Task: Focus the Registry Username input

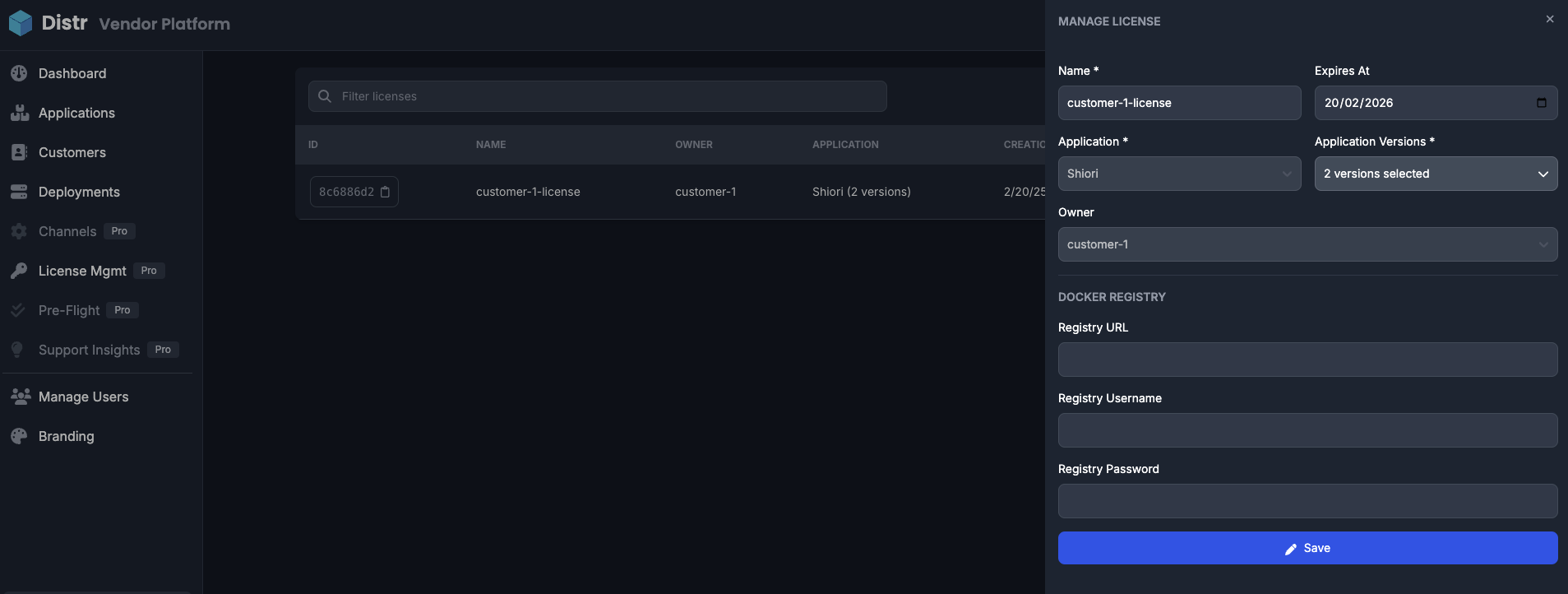Action: [x=1307, y=430]
